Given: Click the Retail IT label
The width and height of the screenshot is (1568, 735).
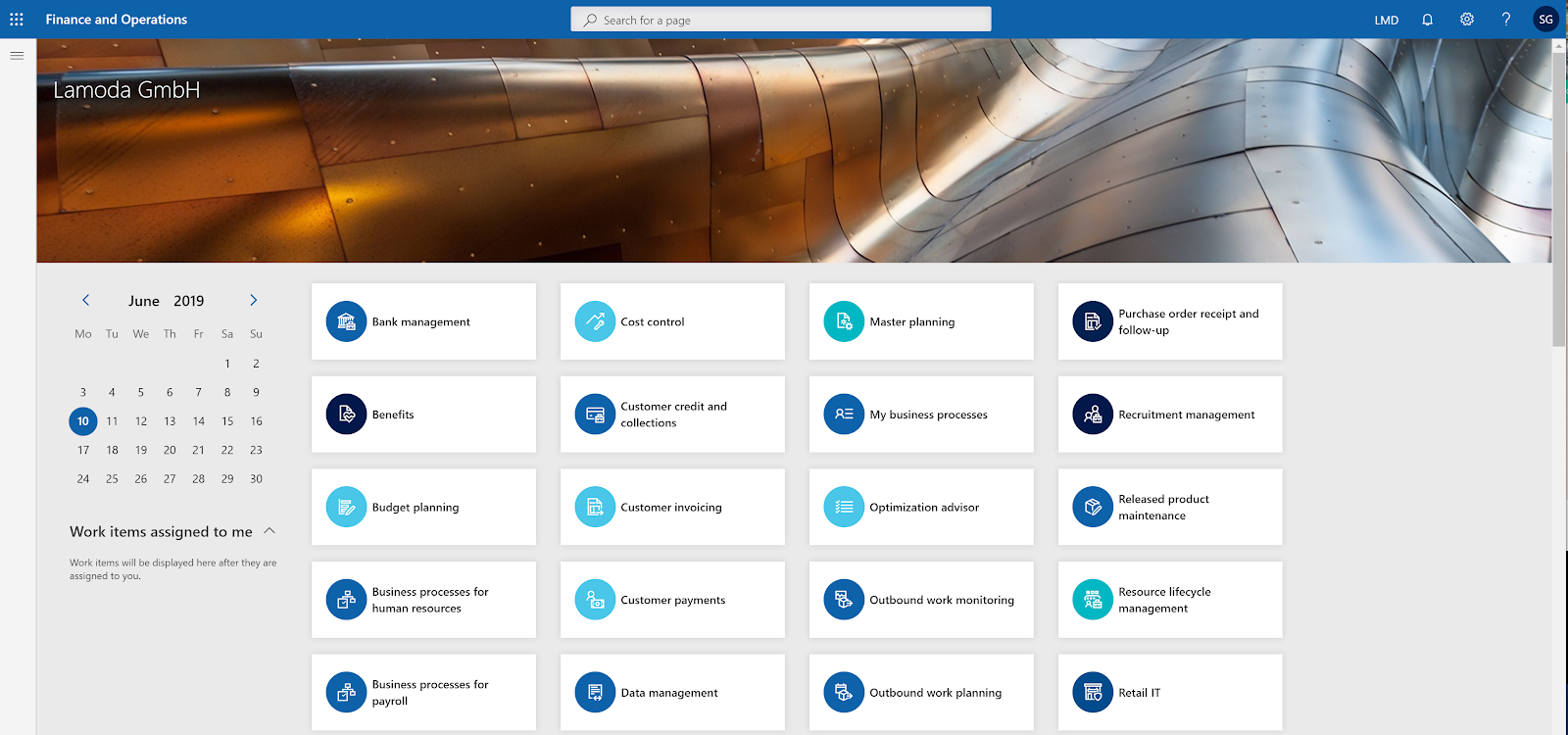Looking at the screenshot, I should 1140,692.
